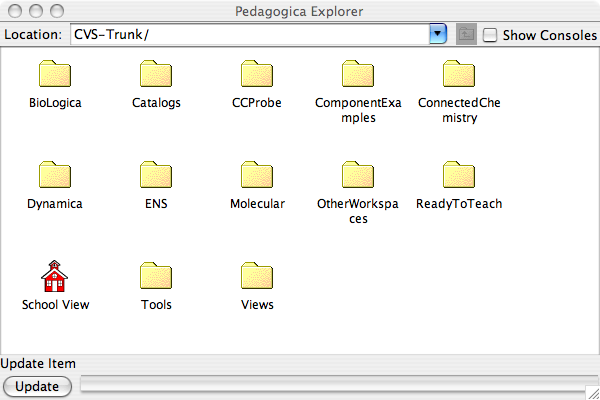Viewport: 600px width, 400px height.
Task: Click the Views label text
Action: coord(257,305)
